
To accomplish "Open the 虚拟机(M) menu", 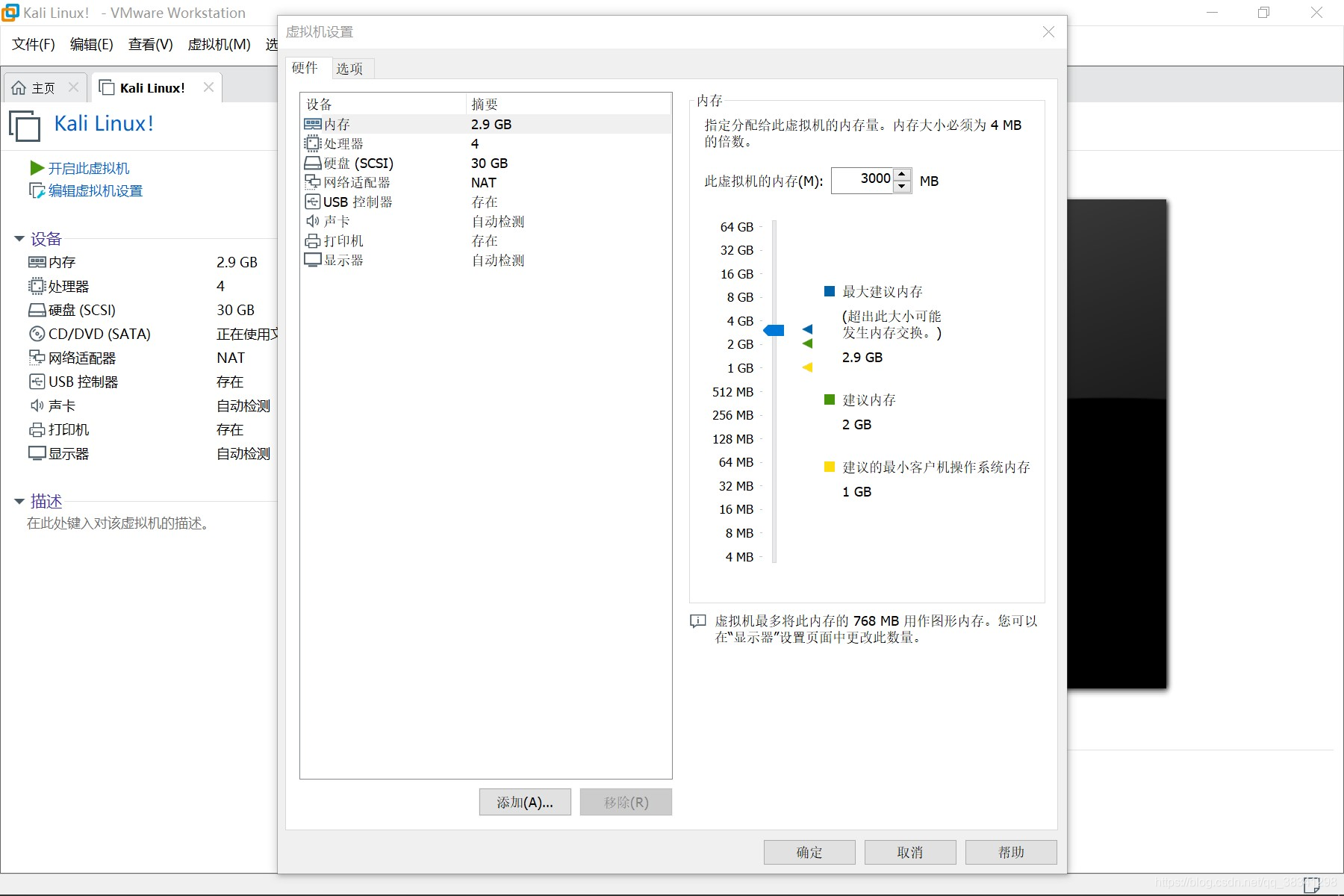I will pyautogui.click(x=219, y=45).
